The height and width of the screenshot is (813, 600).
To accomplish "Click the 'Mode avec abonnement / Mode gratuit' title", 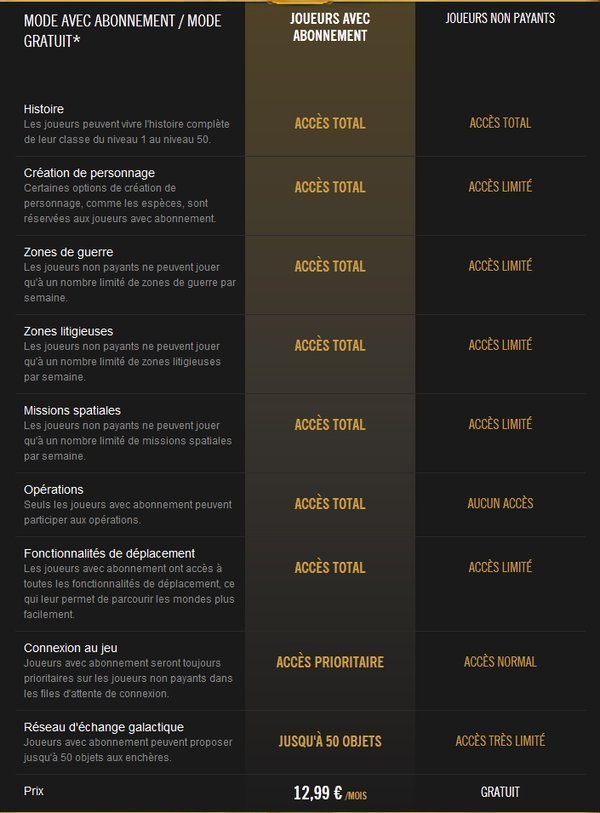I will point(122,31).
